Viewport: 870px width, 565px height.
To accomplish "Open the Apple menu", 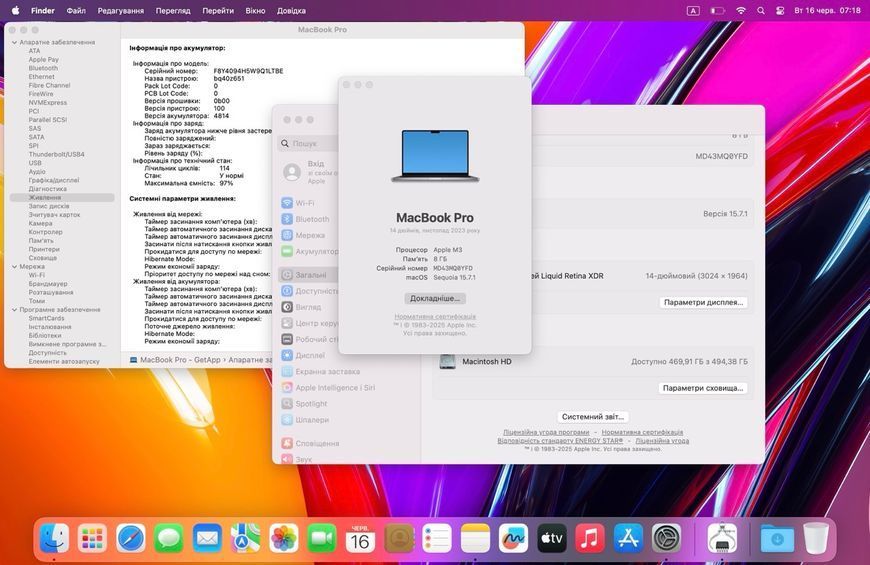I will 15,11.
